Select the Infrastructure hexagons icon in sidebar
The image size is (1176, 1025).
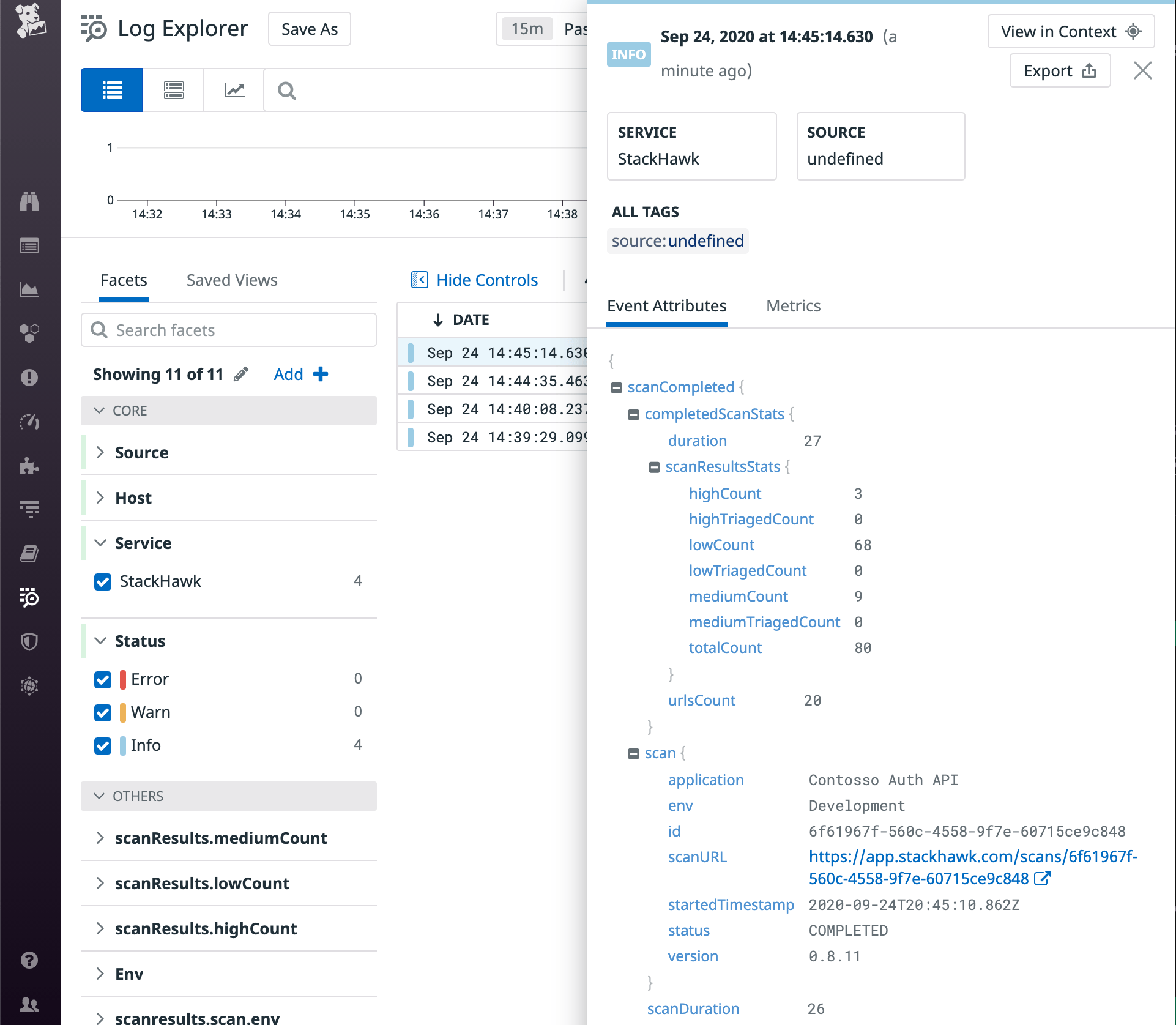(x=29, y=334)
